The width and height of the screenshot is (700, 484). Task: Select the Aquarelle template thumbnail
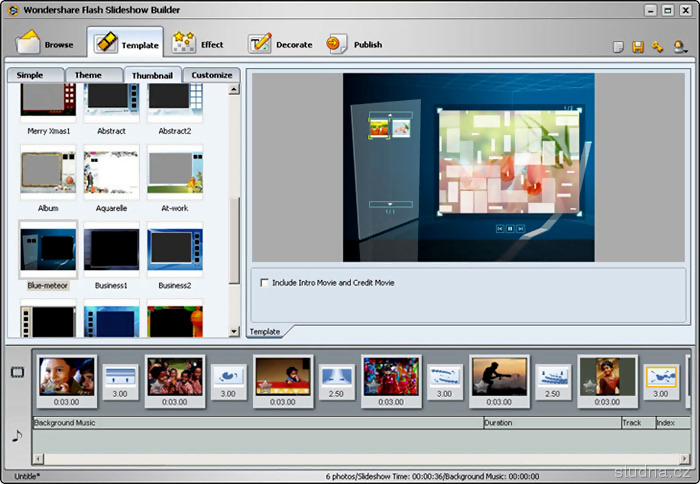tap(111, 171)
